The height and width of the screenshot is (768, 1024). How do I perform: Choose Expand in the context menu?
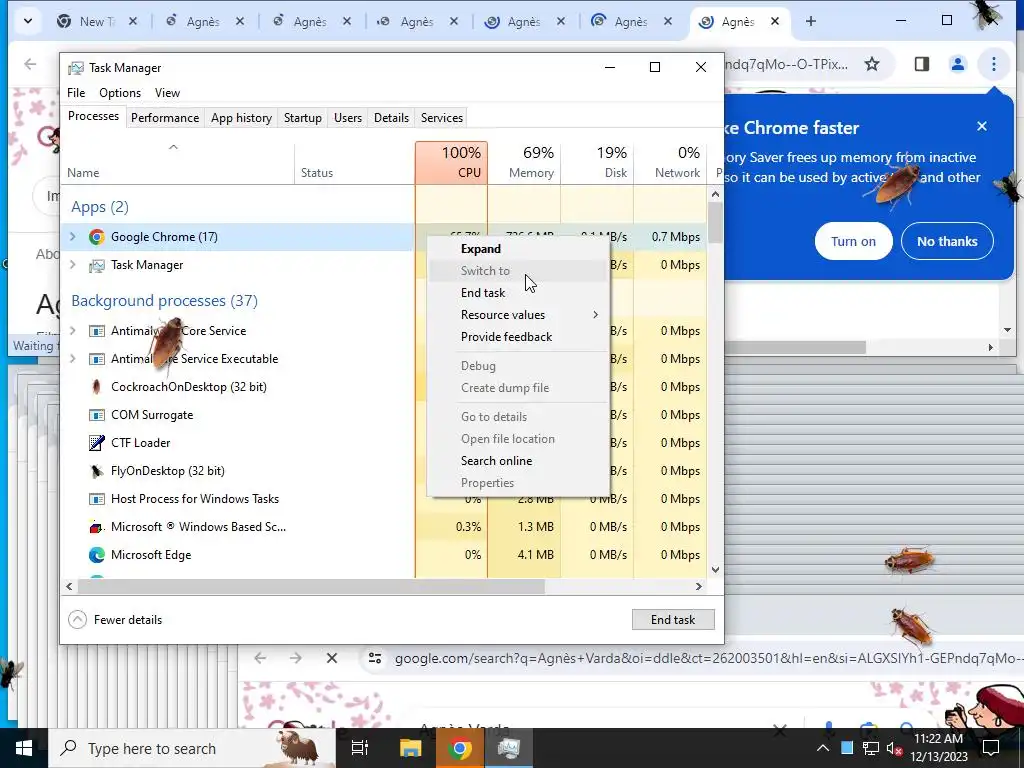(519, 249)
